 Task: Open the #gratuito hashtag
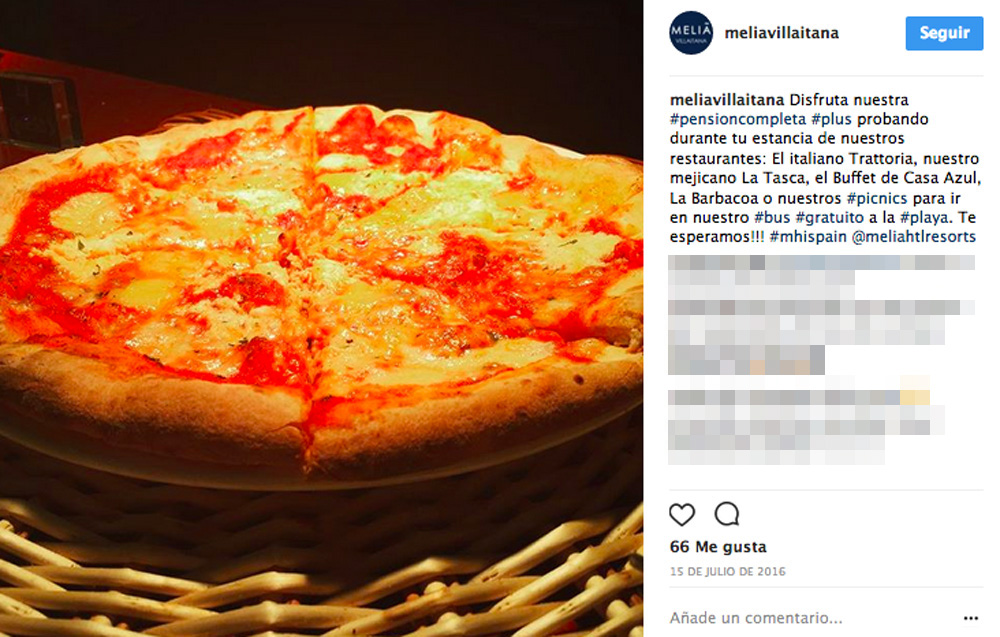829,217
